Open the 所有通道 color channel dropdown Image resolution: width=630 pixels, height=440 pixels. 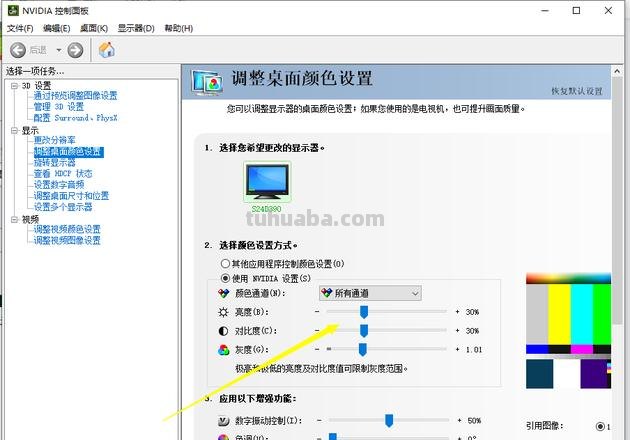click(x=370, y=293)
